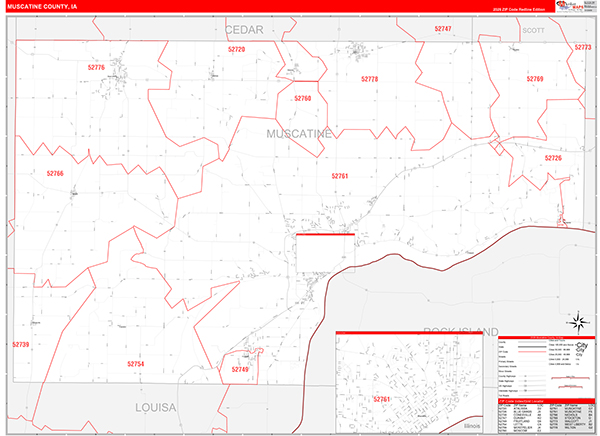Click ZIP code 52776 label
600x436 pixels.
click(96, 67)
